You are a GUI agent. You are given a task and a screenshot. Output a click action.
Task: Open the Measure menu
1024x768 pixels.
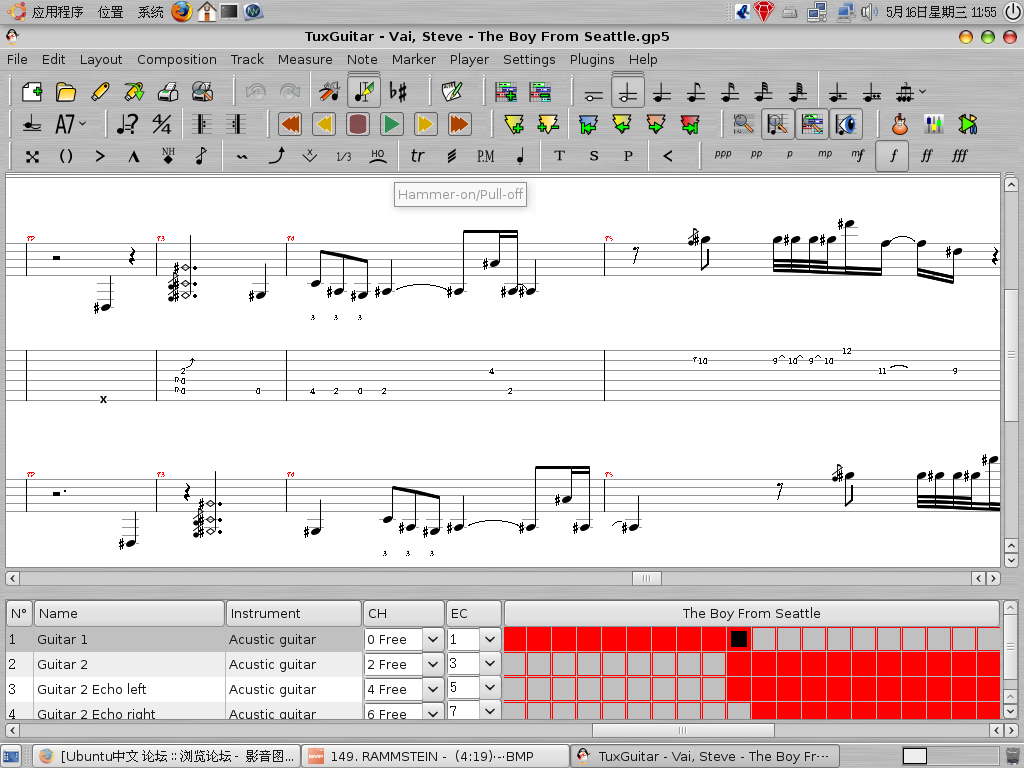(305, 59)
